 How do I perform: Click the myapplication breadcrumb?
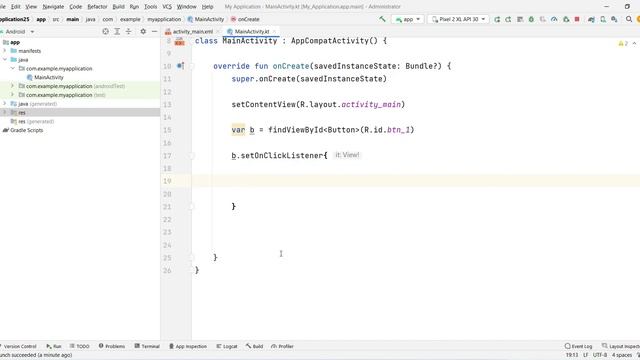(164, 19)
